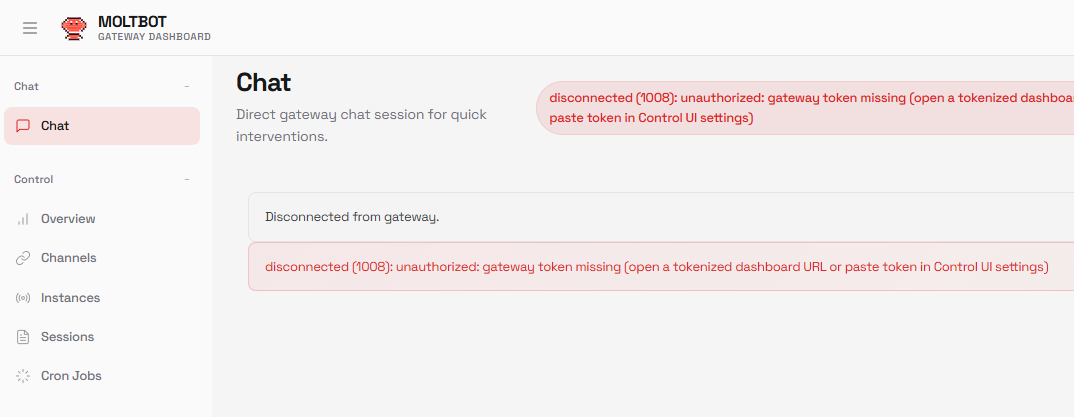
Task: Open the Cron Jobs page
Action: (x=71, y=376)
